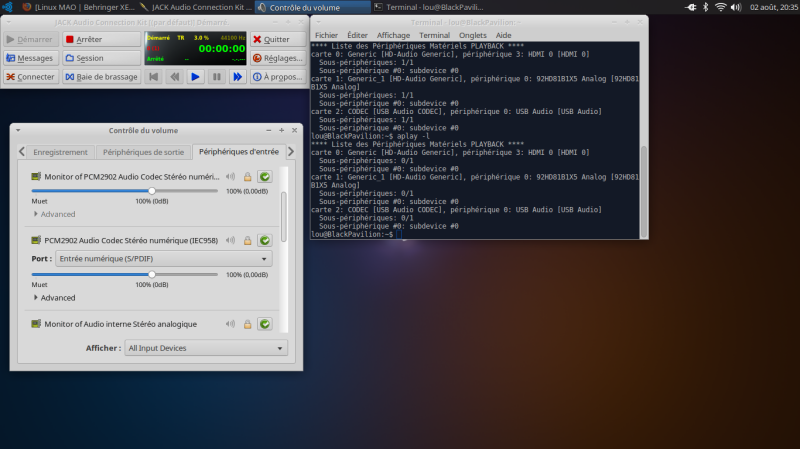800x449 pixels.
Task: Open the Onglets menu in Terminal
Action: tap(472, 35)
